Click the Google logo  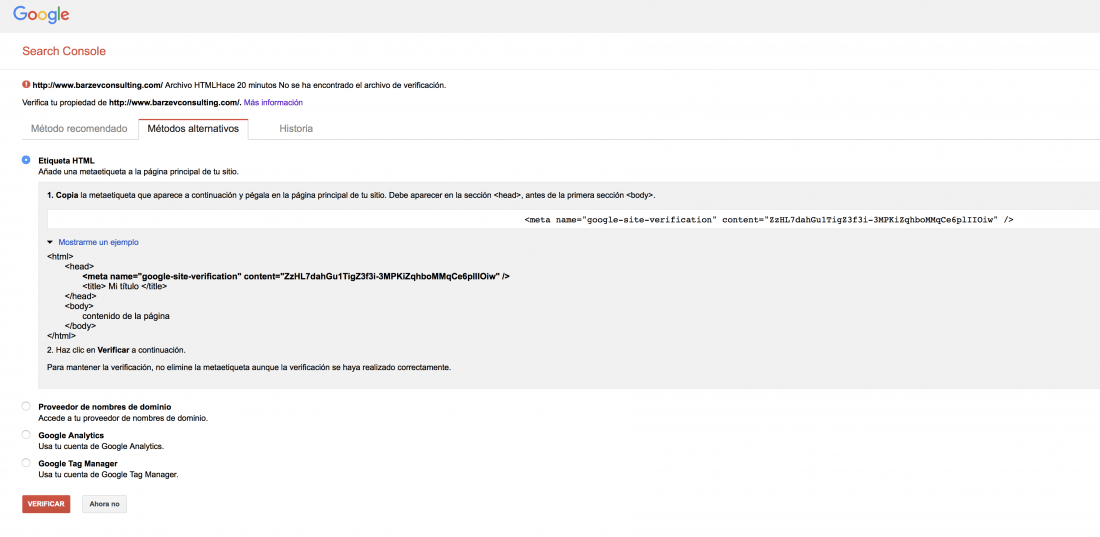[41, 14]
